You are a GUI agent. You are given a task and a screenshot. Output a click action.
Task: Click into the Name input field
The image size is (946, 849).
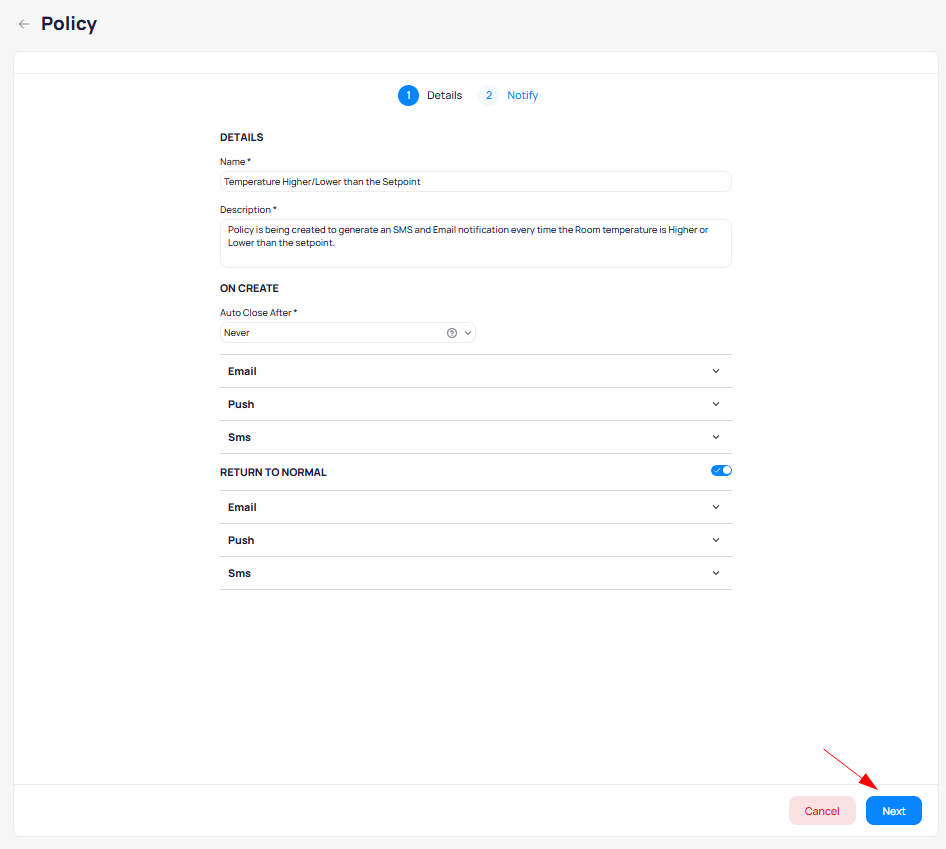[475, 182]
